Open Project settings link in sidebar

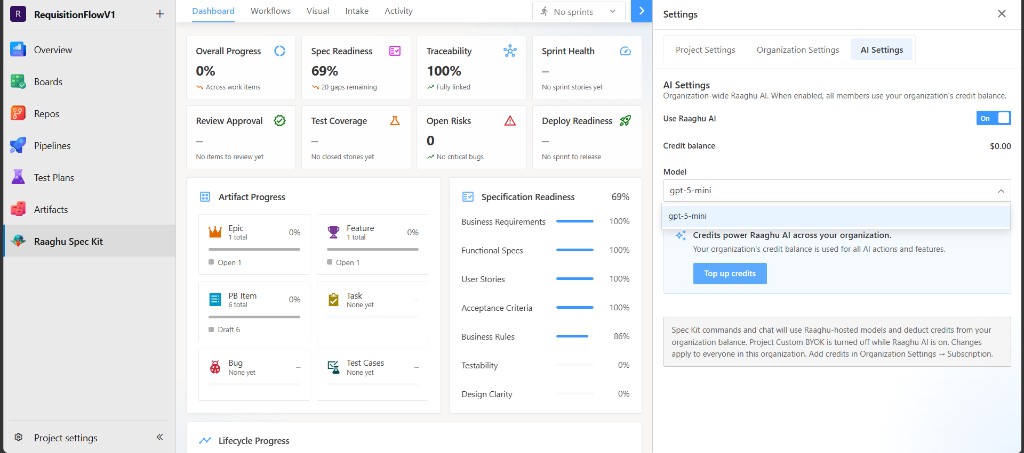(x=66, y=438)
